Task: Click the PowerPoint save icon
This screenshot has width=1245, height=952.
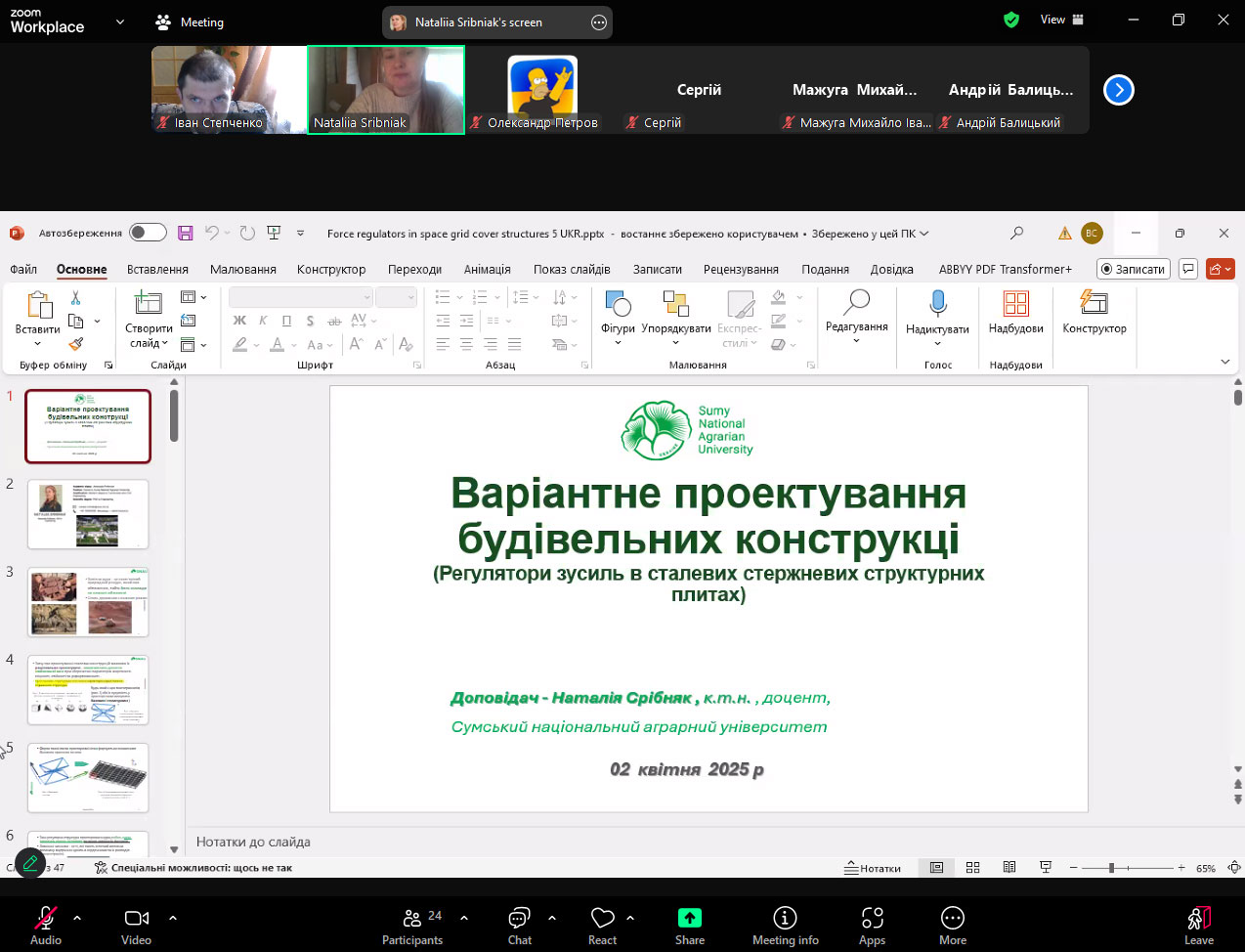Action: (186, 233)
